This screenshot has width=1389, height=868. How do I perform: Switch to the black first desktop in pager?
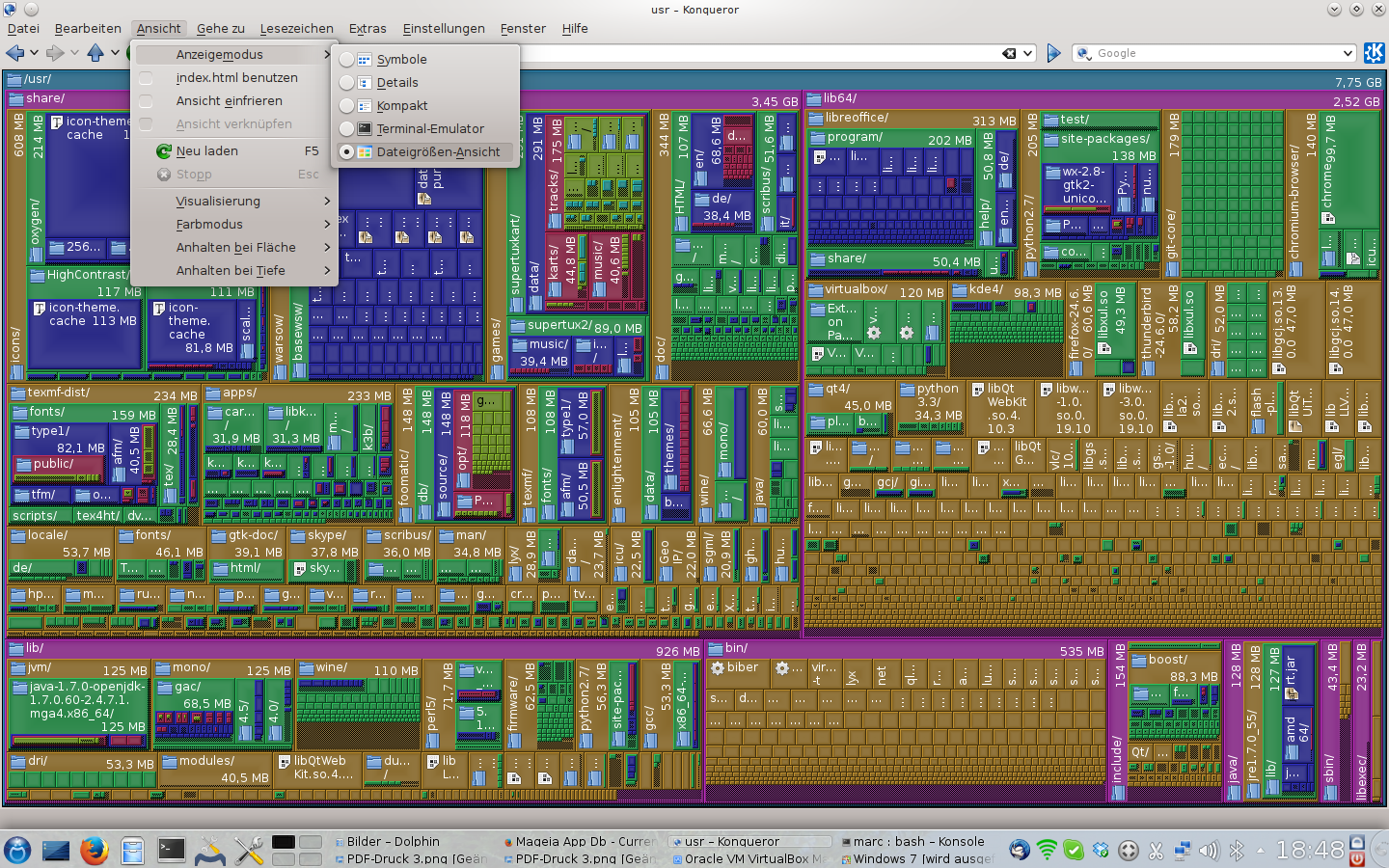click(x=284, y=842)
